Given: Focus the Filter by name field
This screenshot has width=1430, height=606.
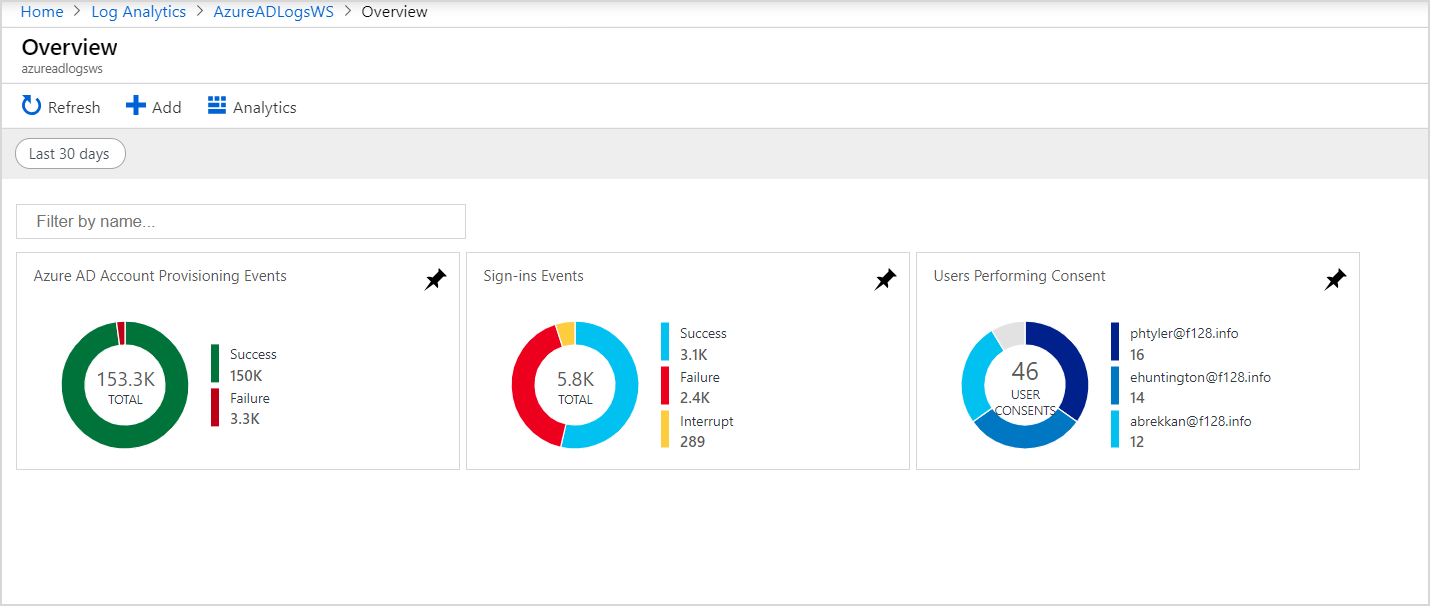Looking at the screenshot, I should 241,221.
